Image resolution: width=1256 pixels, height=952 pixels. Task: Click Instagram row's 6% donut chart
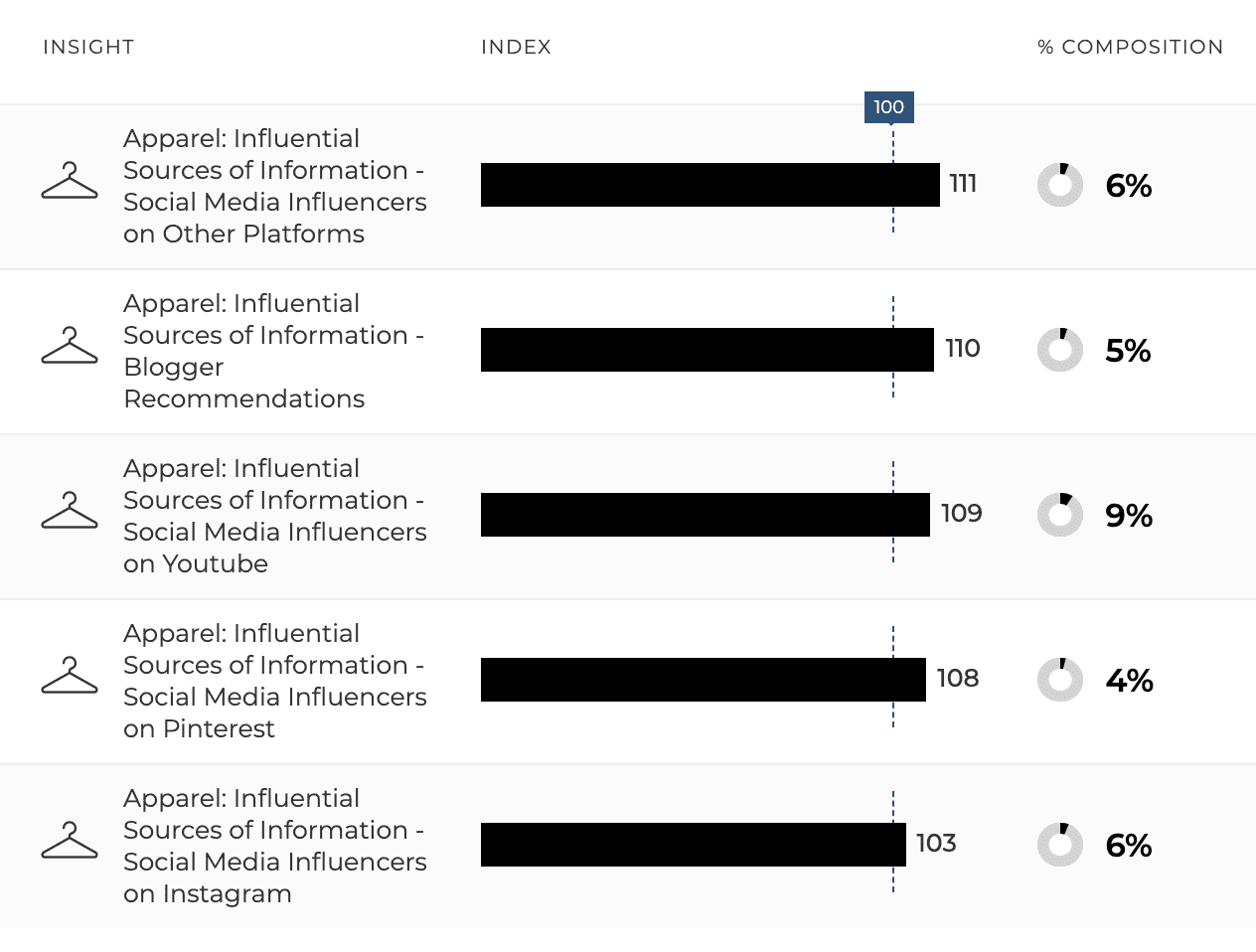[1060, 845]
